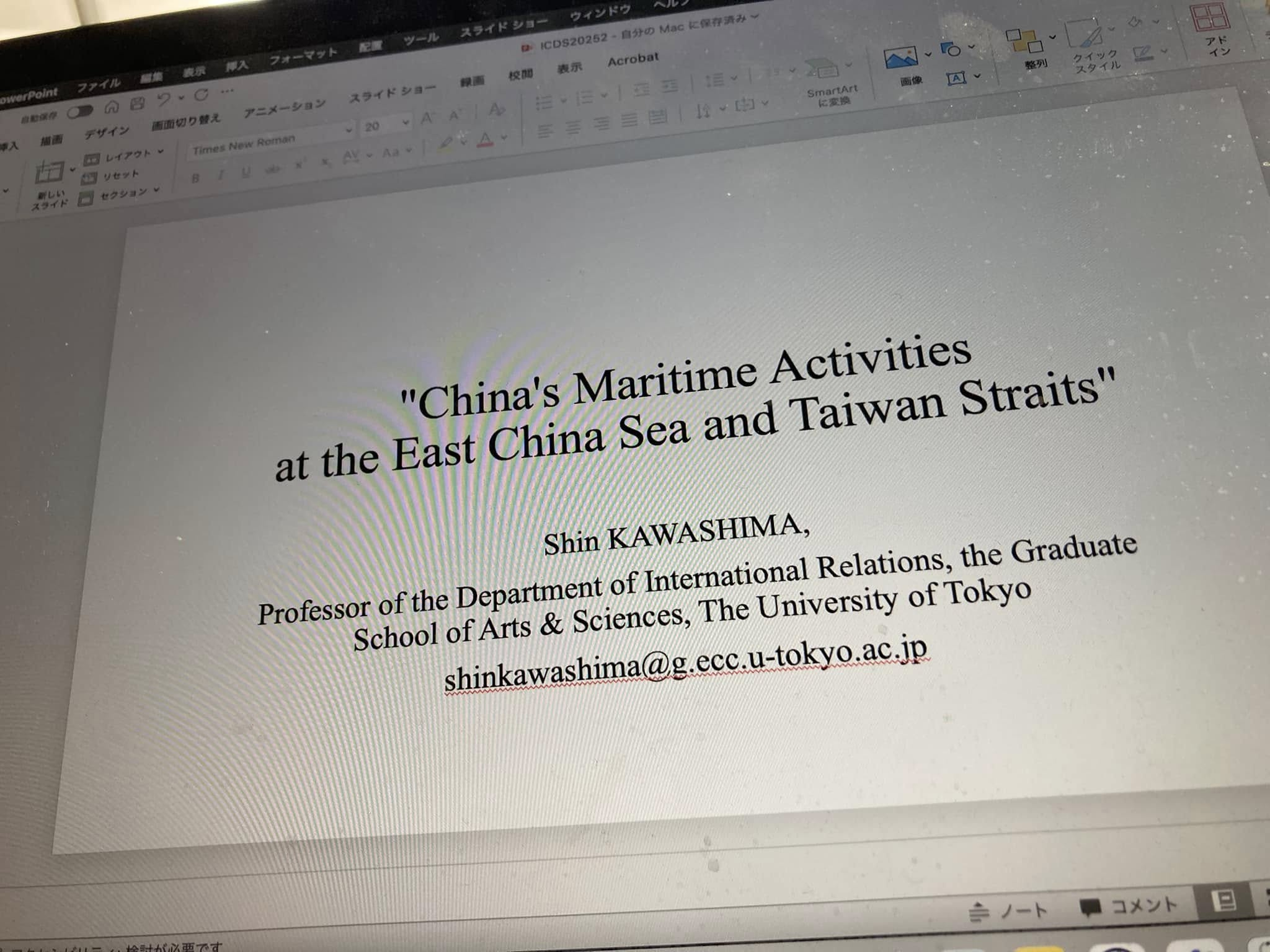Screen dimensions: 1270x952
Task: Open the ウィンドウ menu in the menu bar
Action: coord(600,14)
